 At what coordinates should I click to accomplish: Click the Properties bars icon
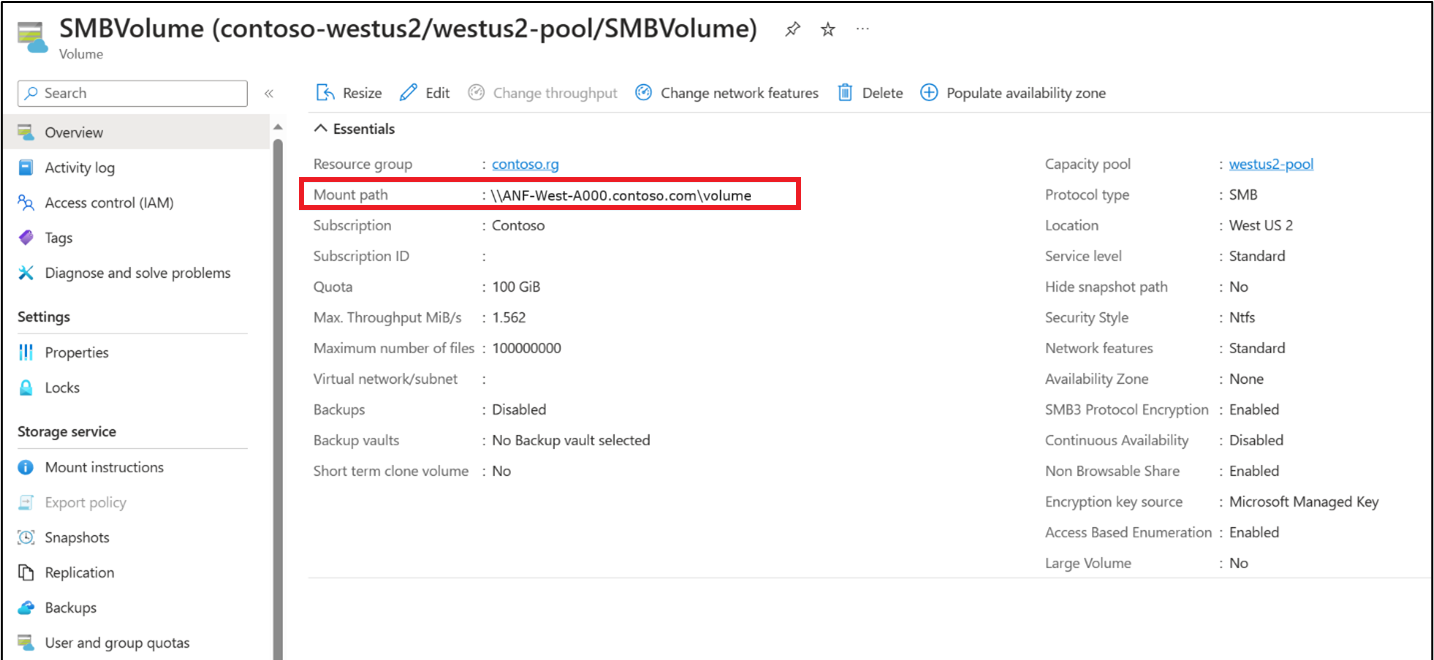[x=26, y=353]
